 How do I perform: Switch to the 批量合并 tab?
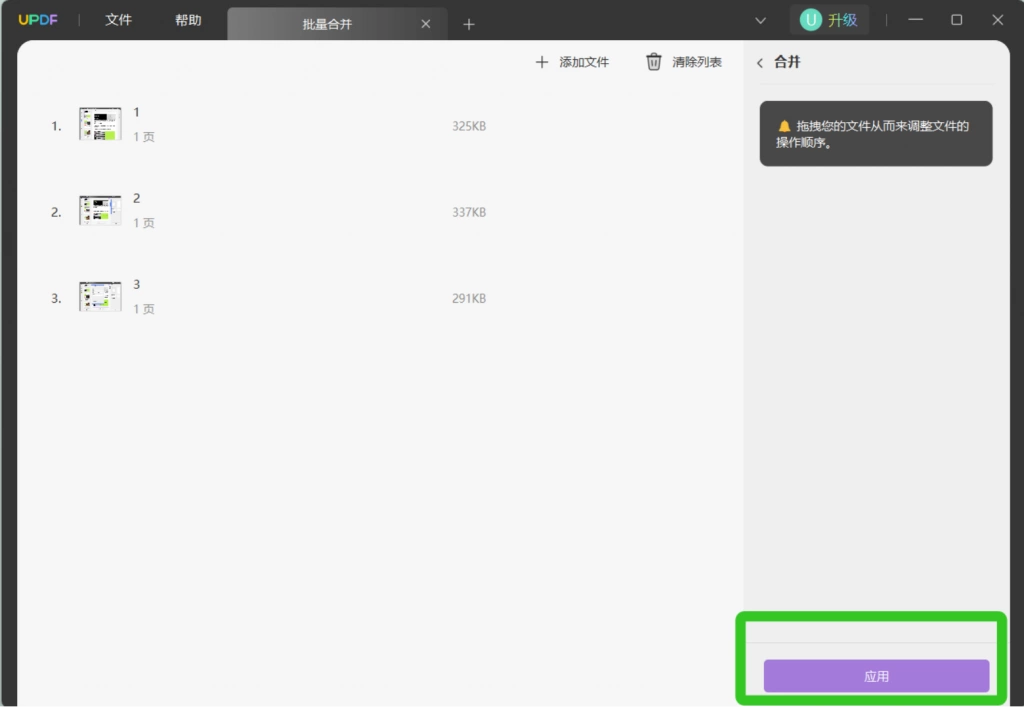[327, 24]
